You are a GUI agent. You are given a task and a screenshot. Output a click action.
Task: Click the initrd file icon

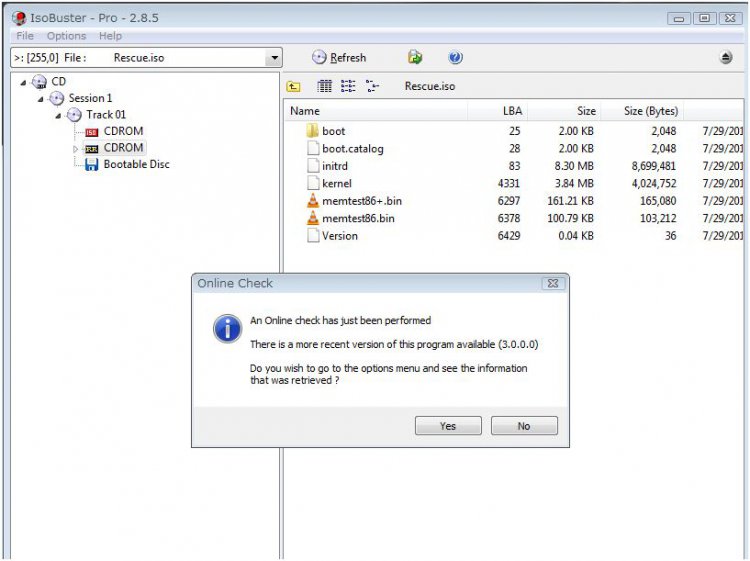tap(313, 166)
